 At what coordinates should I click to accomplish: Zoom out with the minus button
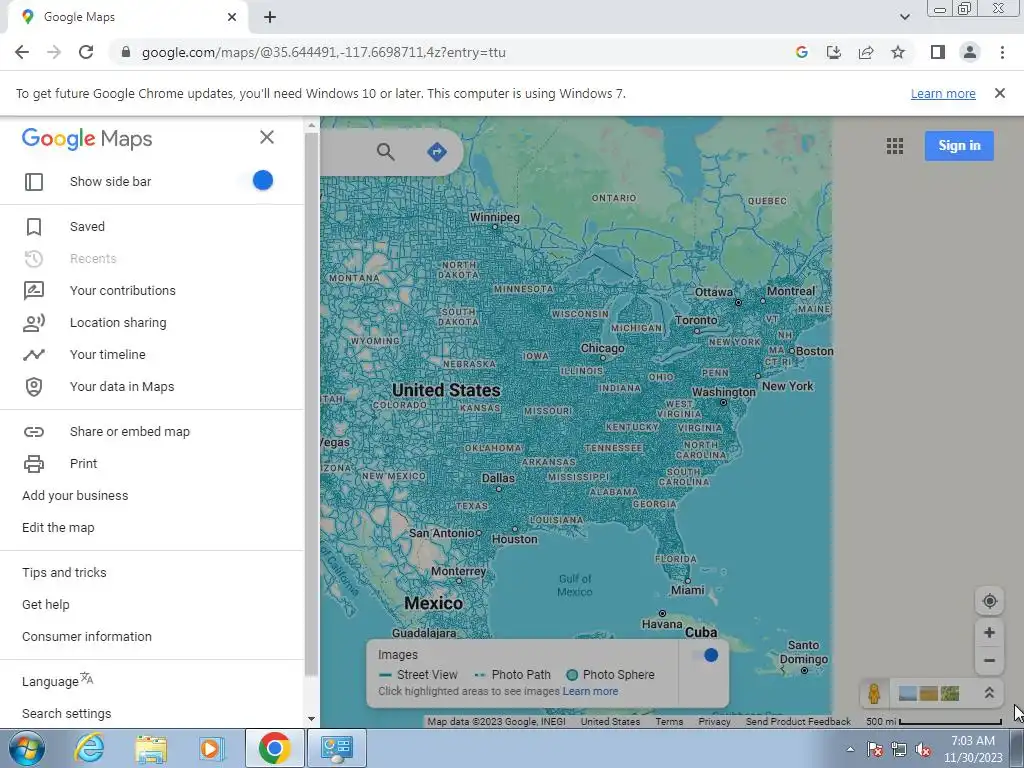(x=989, y=660)
